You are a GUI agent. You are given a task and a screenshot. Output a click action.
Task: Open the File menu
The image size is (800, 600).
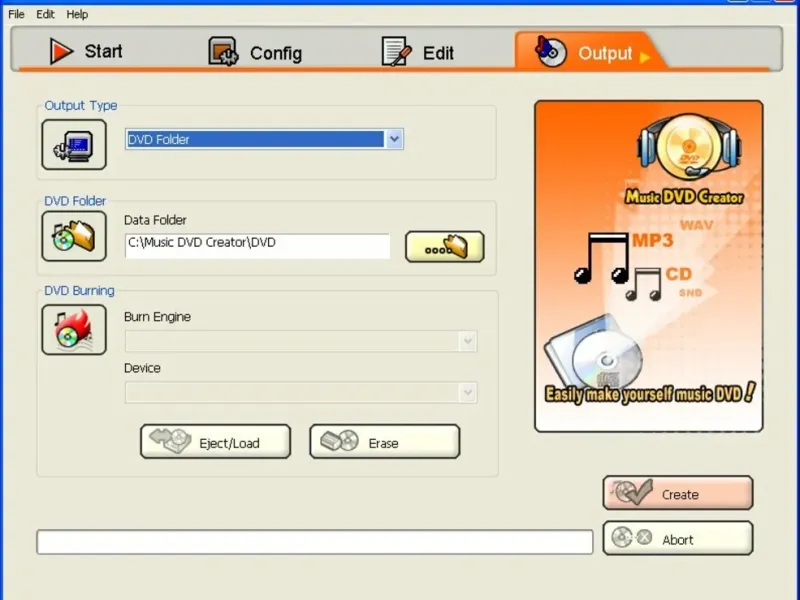[16, 14]
